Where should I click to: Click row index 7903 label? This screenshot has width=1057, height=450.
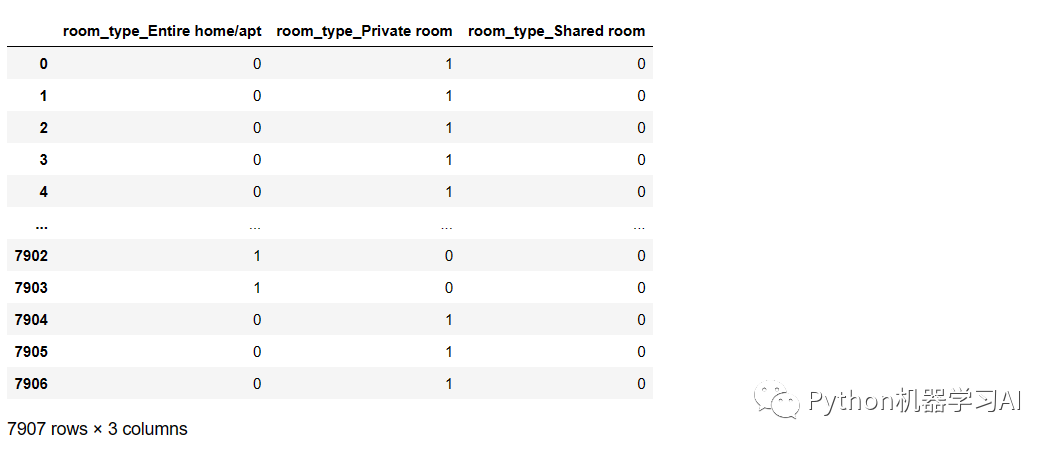coord(31,288)
